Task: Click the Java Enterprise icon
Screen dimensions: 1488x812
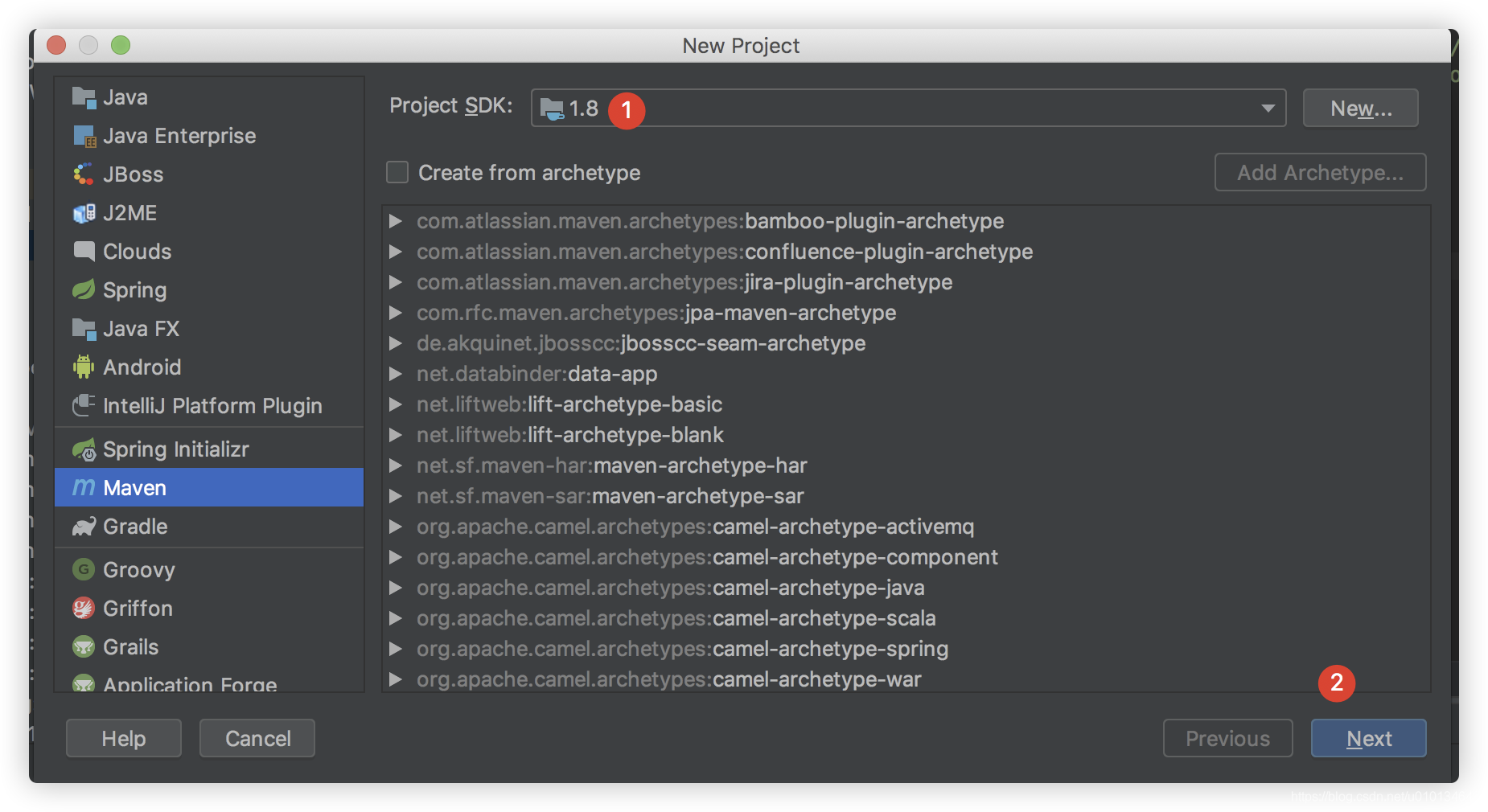Action: tap(84, 136)
